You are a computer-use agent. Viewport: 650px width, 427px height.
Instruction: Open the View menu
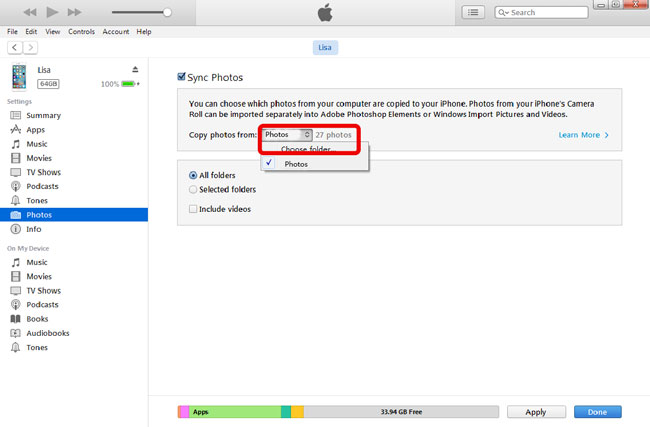53,32
